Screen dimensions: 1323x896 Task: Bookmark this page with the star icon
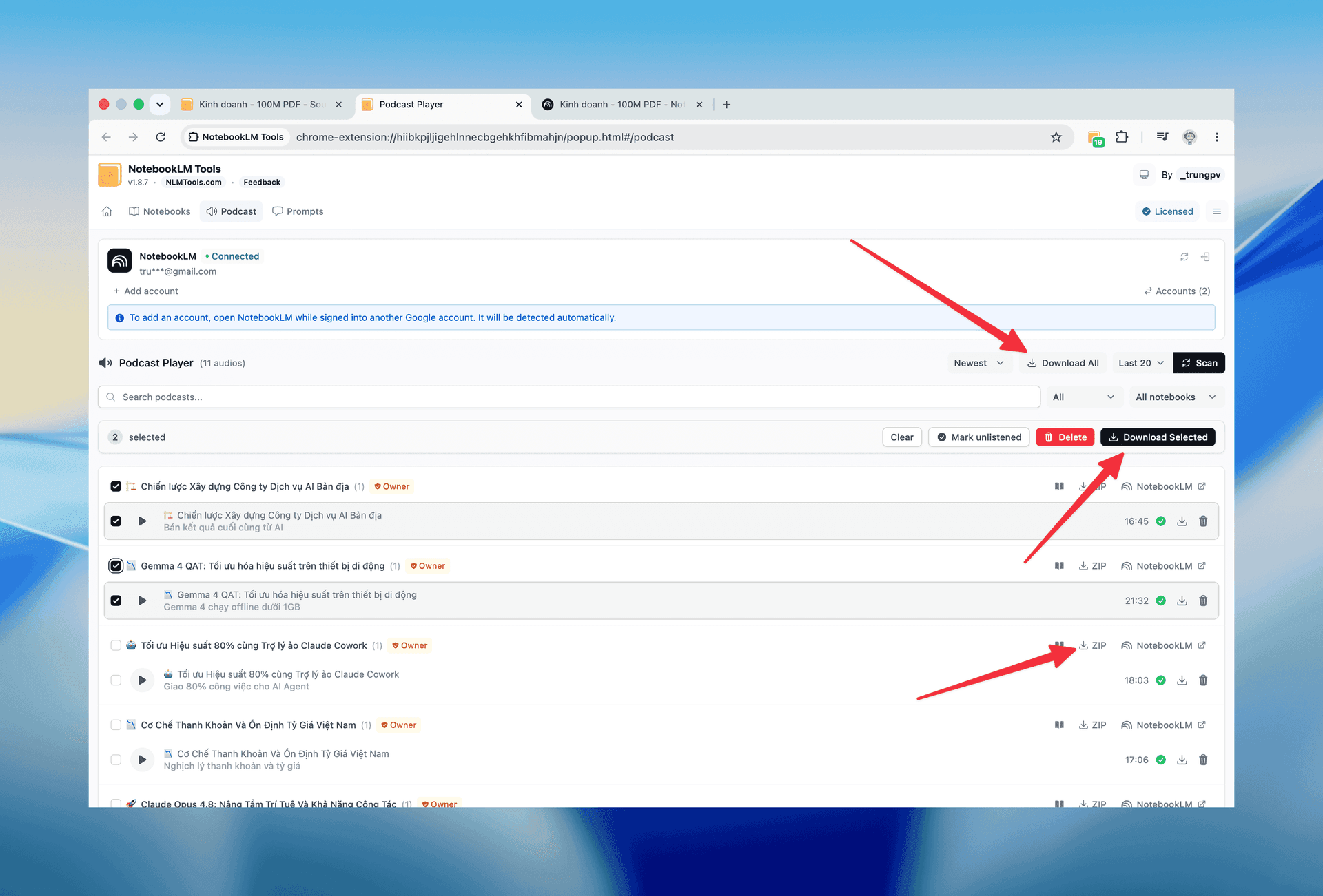[1056, 137]
